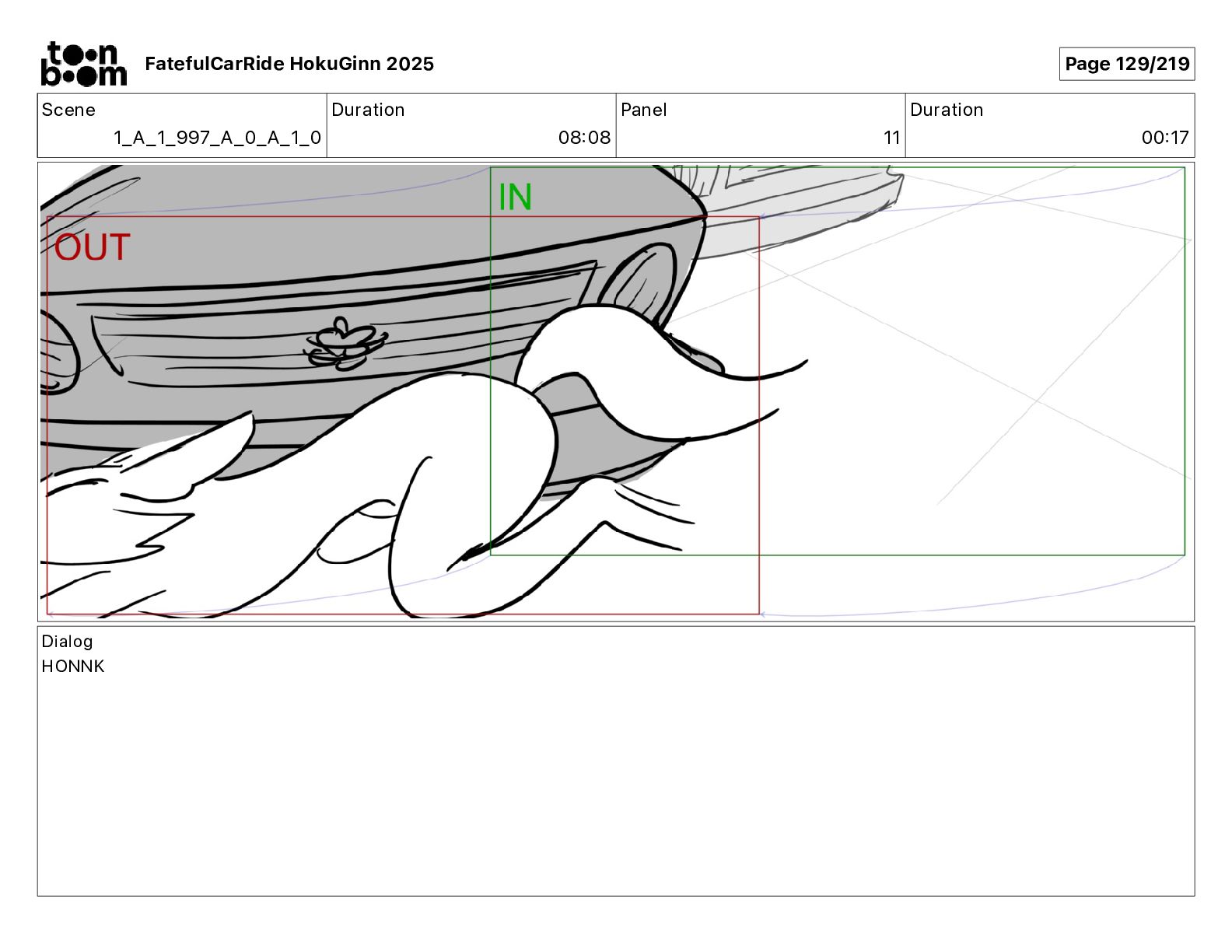Click the 'Page 129/219' box
Screen dimensions: 1232x952
click(x=1127, y=64)
